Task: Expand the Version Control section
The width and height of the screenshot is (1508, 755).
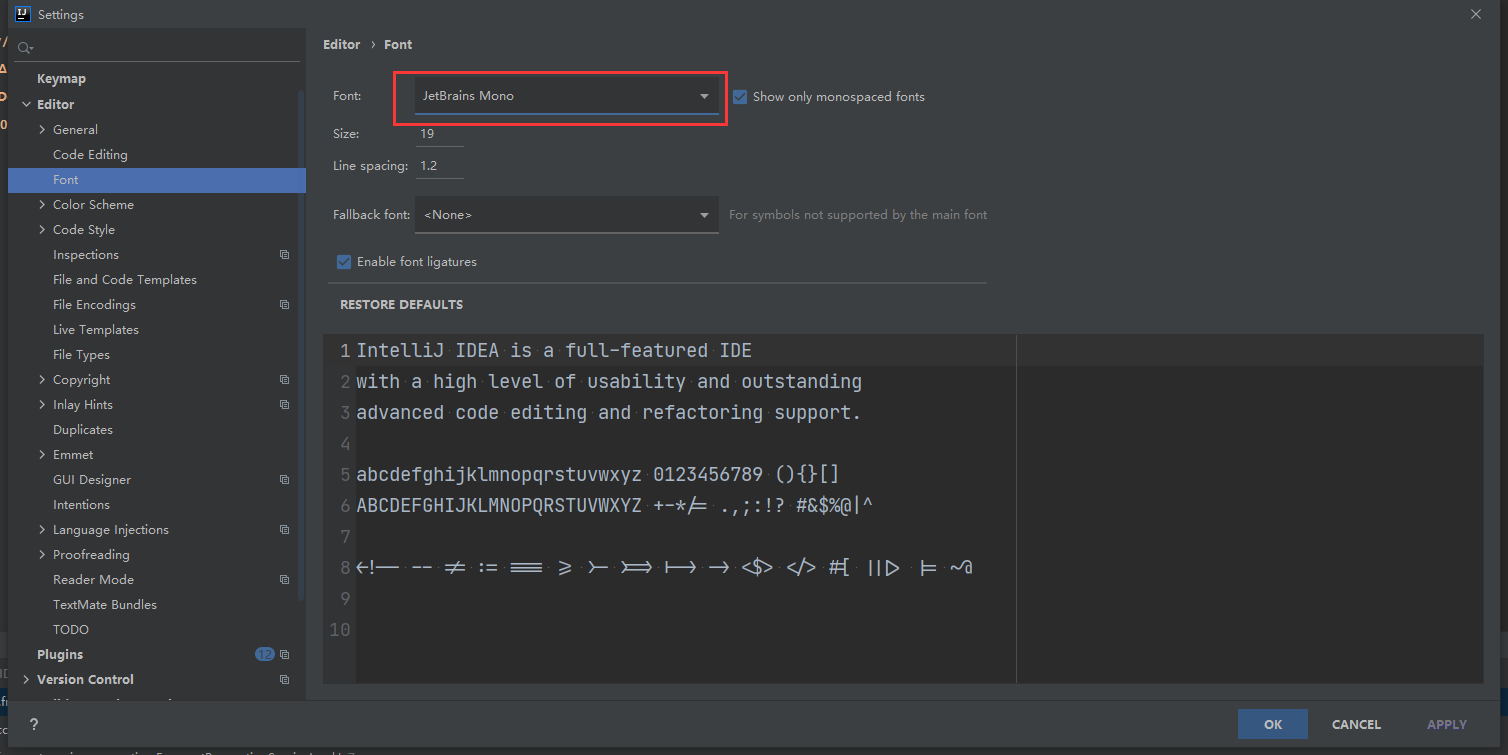Action: (x=26, y=680)
